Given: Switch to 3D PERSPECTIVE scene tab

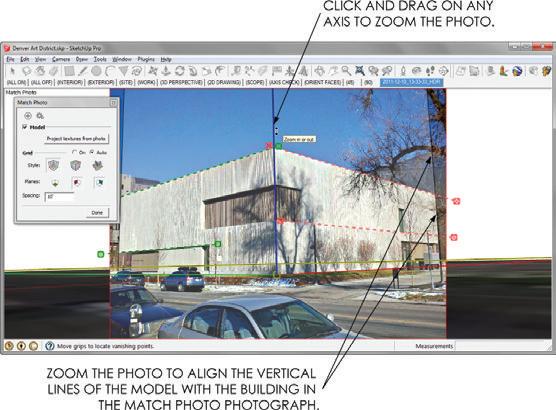Looking at the screenshot, I should (x=181, y=82).
